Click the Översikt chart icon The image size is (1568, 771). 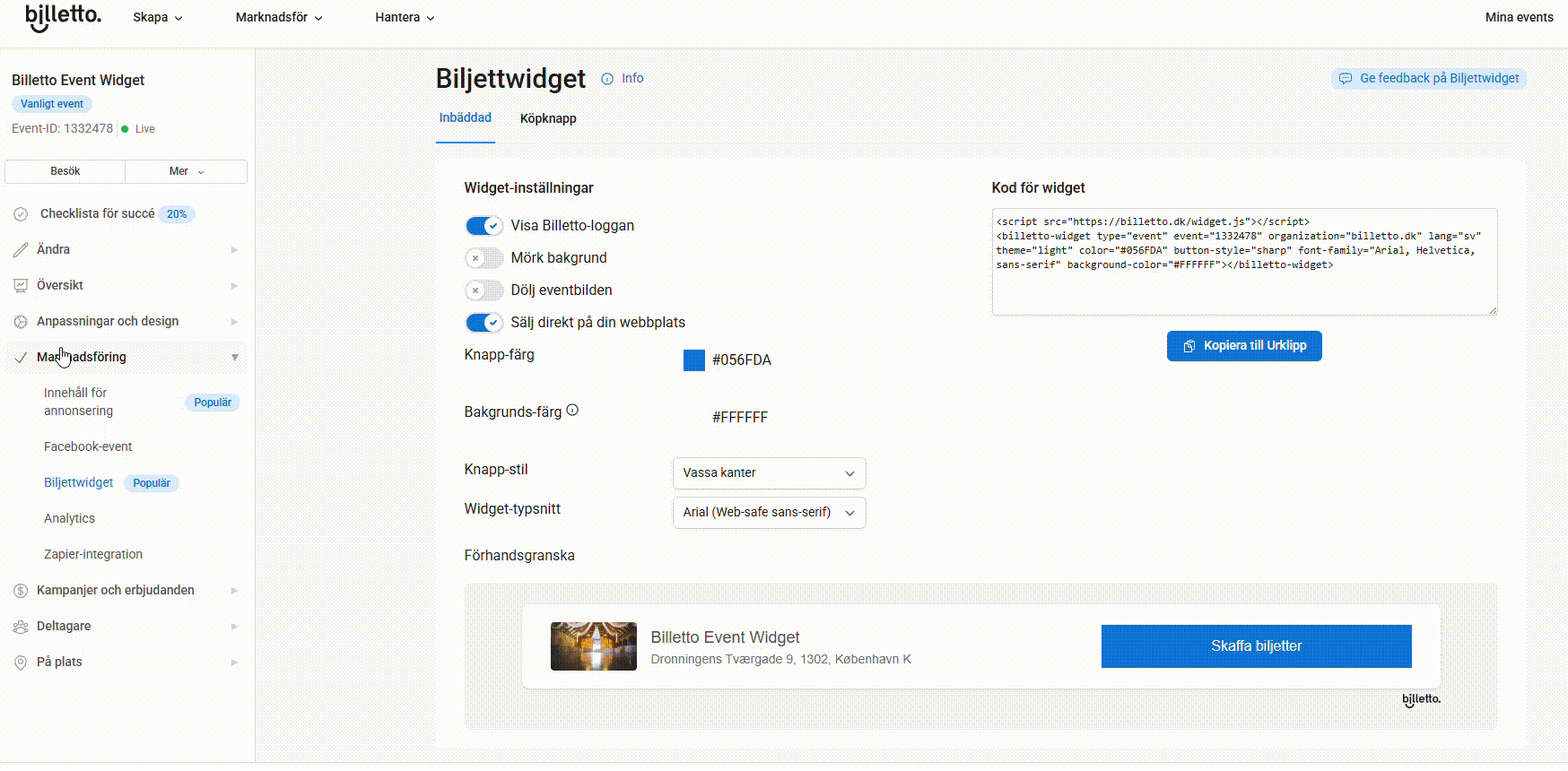click(x=21, y=286)
